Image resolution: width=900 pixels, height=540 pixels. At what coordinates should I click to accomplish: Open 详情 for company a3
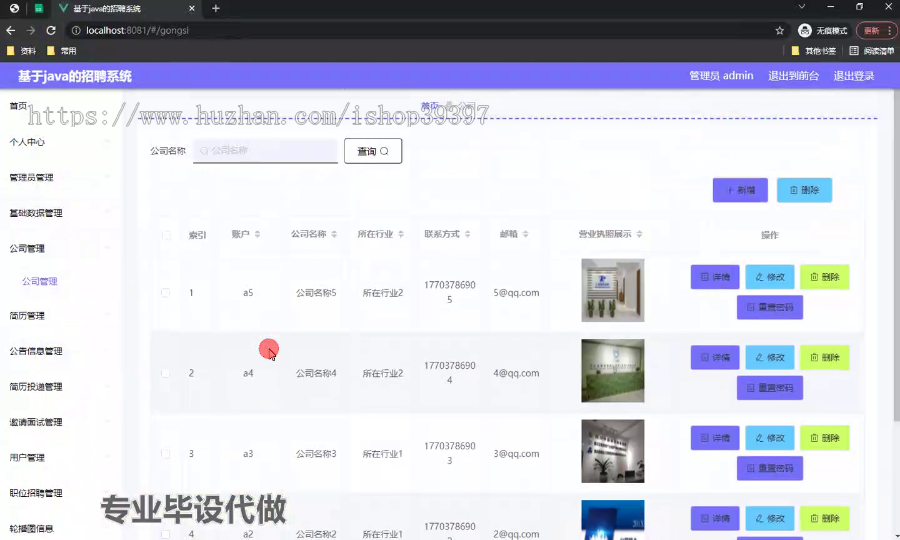(x=715, y=438)
